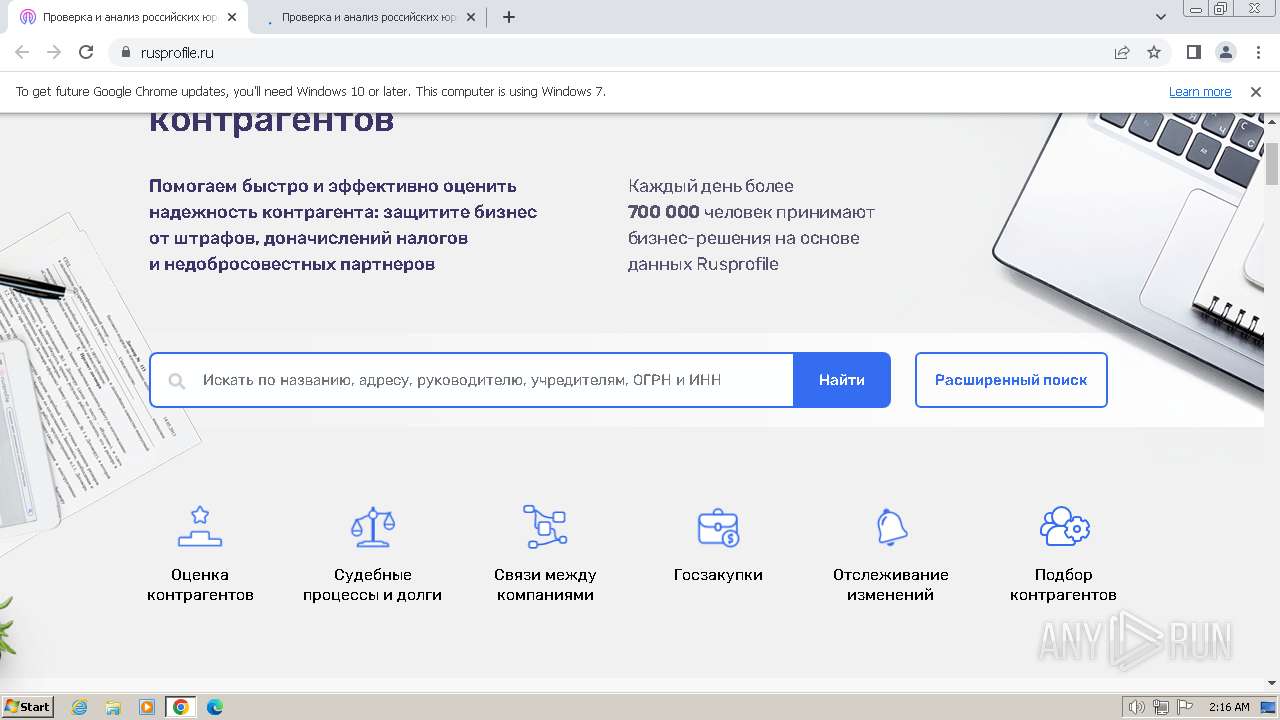This screenshot has width=1280, height=720.
Task: Close the first browser tab
Action: (x=232, y=17)
